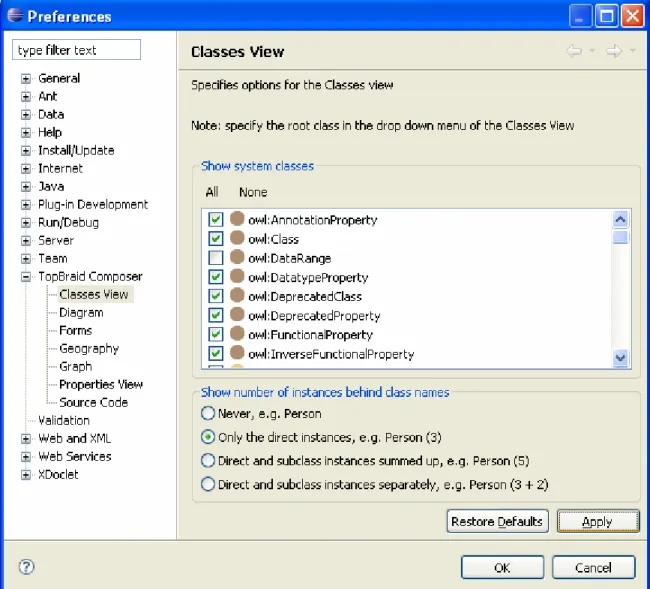Expand the General tree node
Image resolution: width=650 pixels, height=589 pixels.
[x=26, y=78]
